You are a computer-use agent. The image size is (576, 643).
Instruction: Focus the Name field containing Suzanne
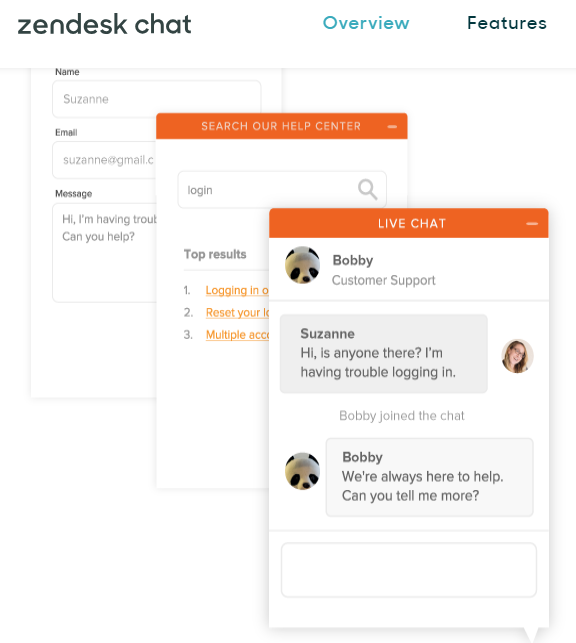coord(157,99)
